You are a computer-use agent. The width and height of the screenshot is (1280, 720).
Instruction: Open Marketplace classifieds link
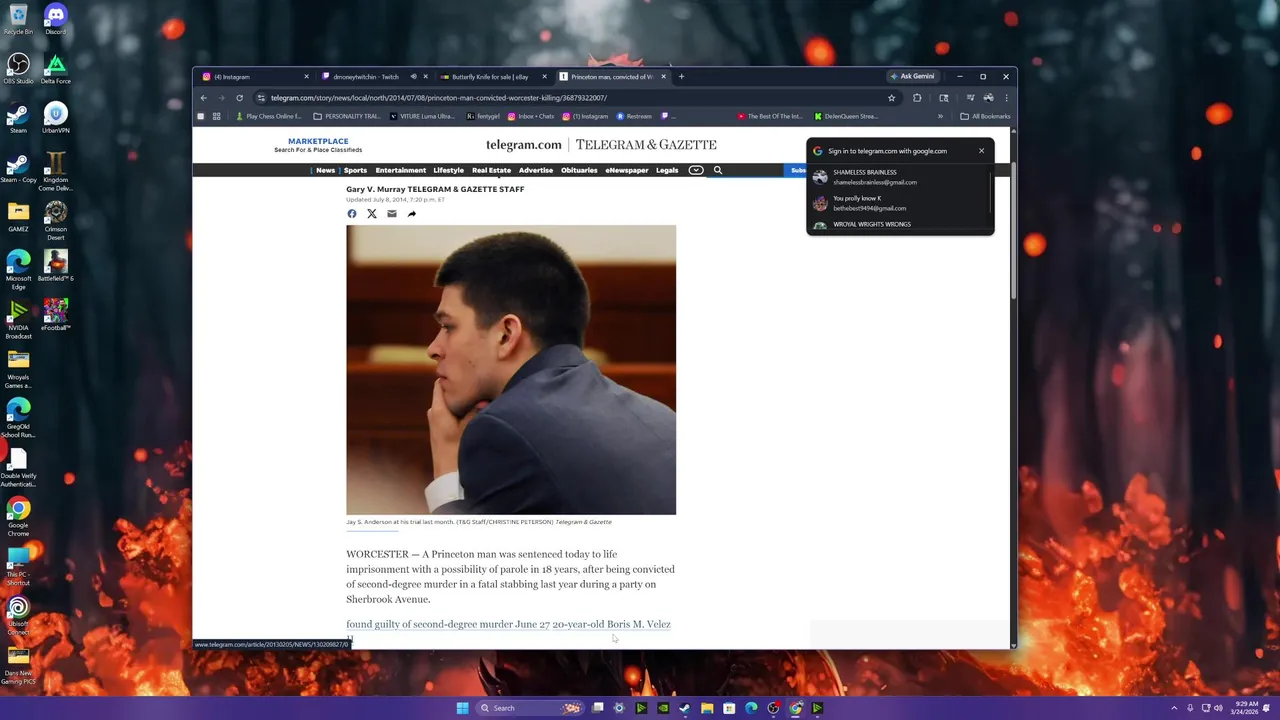point(318,145)
